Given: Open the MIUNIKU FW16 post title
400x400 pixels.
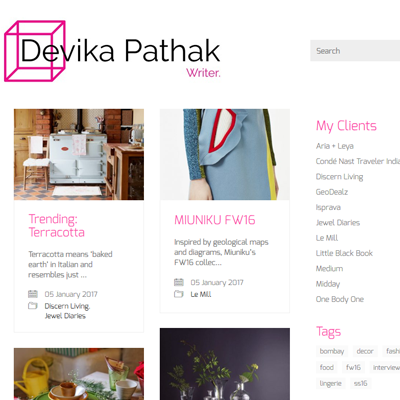Looking at the screenshot, I should pos(215,220).
